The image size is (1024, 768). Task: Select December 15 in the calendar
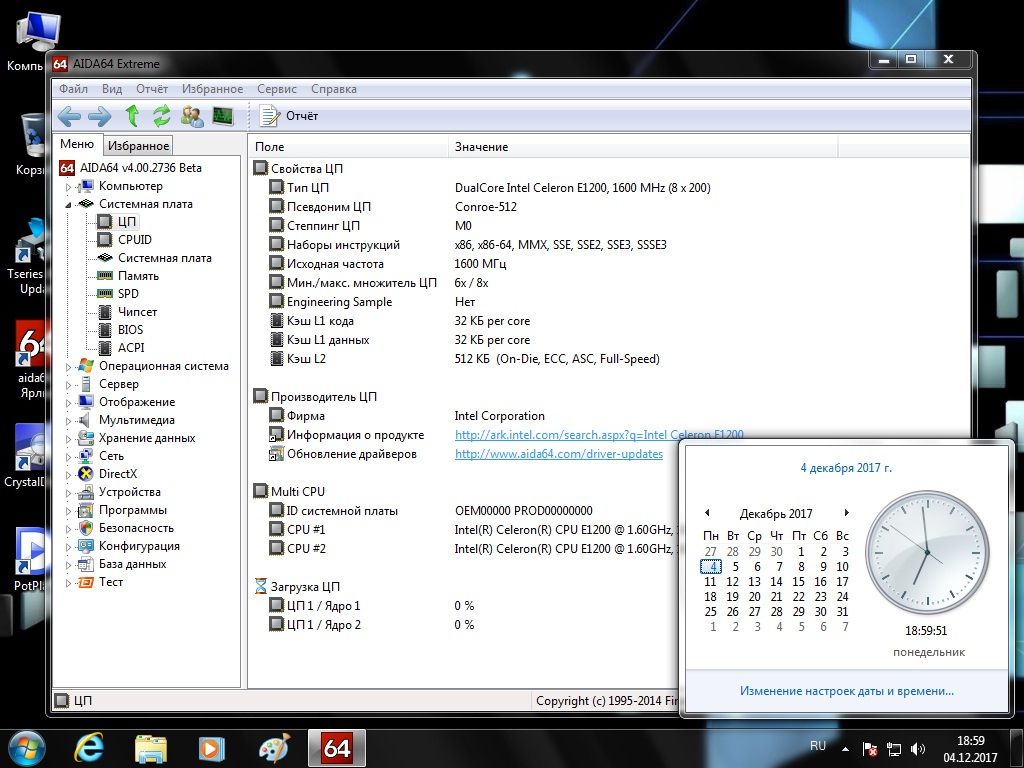798,581
